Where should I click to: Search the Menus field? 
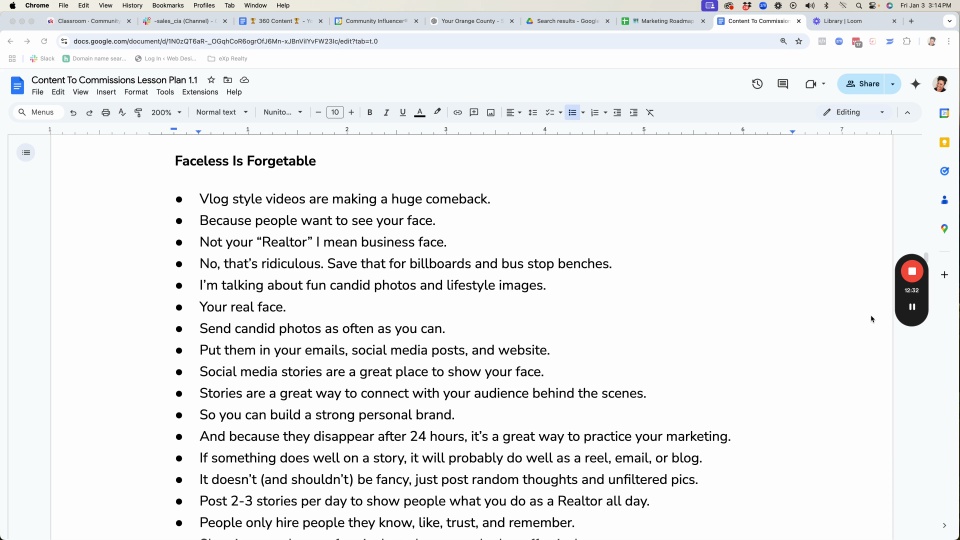click(37, 113)
